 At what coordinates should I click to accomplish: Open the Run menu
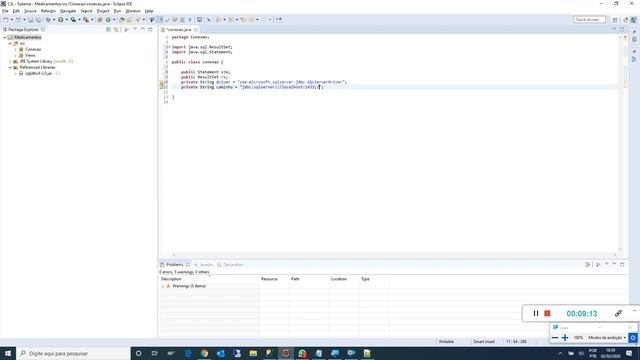click(x=118, y=11)
